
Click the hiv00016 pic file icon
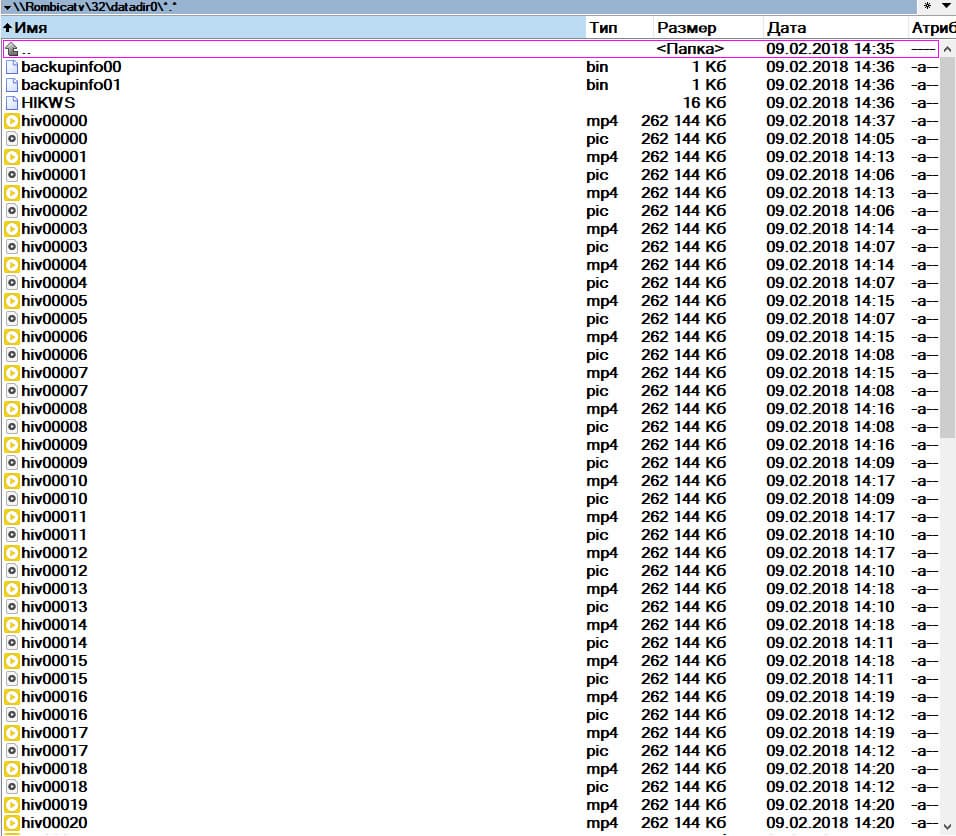point(12,714)
